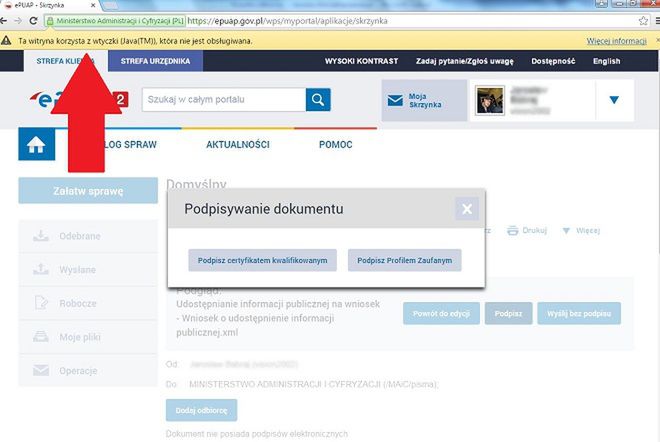This screenshot has height=442, width=660.
Task: Click the Domyślny heading text
Action: 197,184
